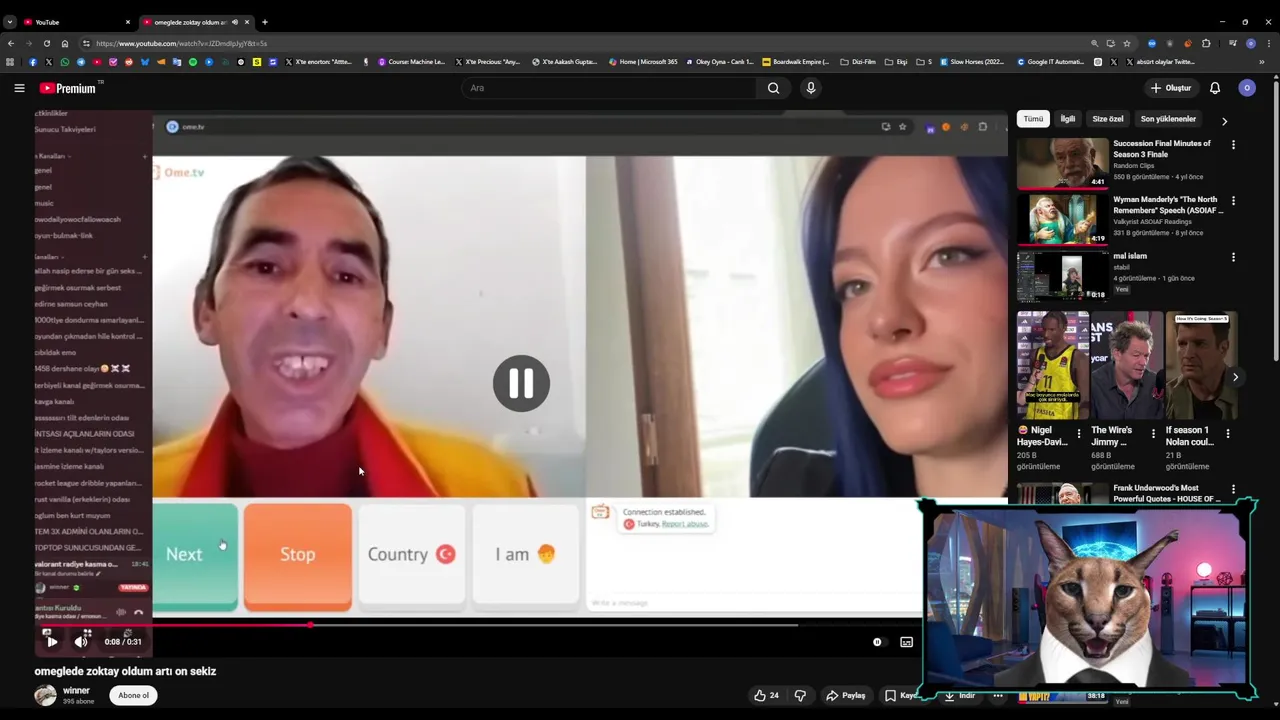Open options for Succession Final Minutes video
Viewport: 1280px width, 720px height.
tap(1233, 145)
